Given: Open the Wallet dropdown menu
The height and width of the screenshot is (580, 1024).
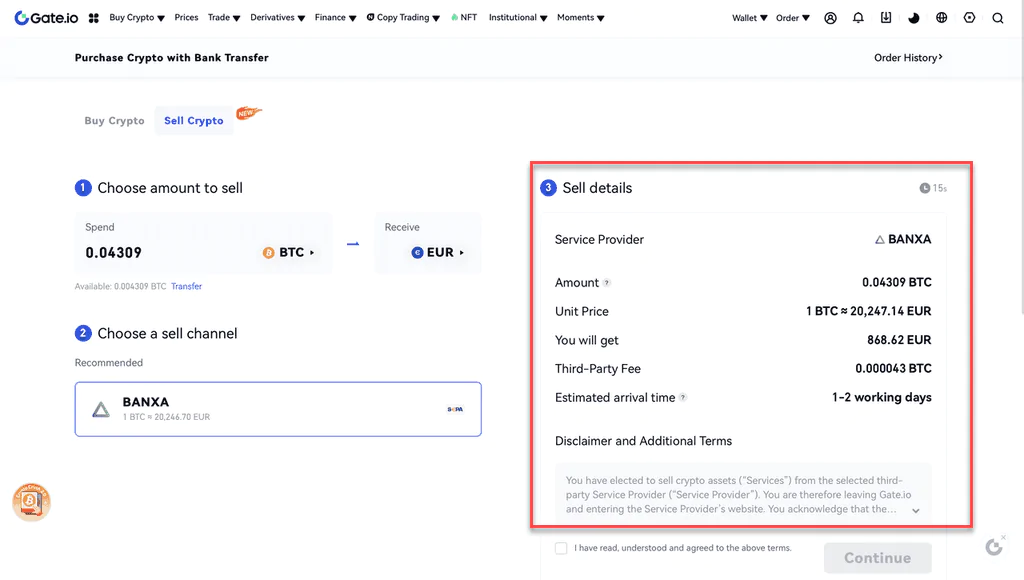Looking at the screenshot, I should point(749,18).
